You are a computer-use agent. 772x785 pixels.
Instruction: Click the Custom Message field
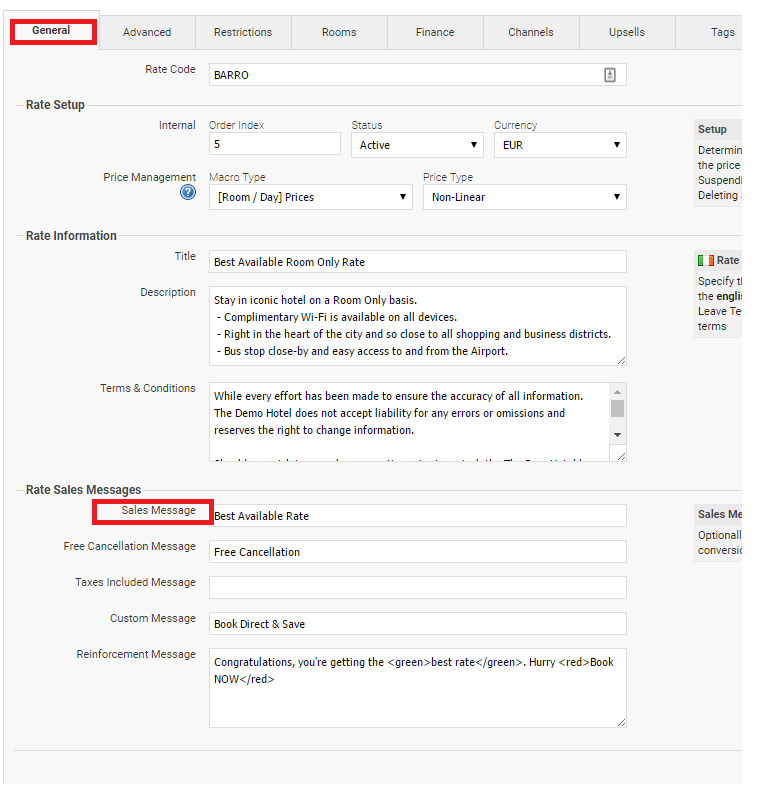[418, 624]
